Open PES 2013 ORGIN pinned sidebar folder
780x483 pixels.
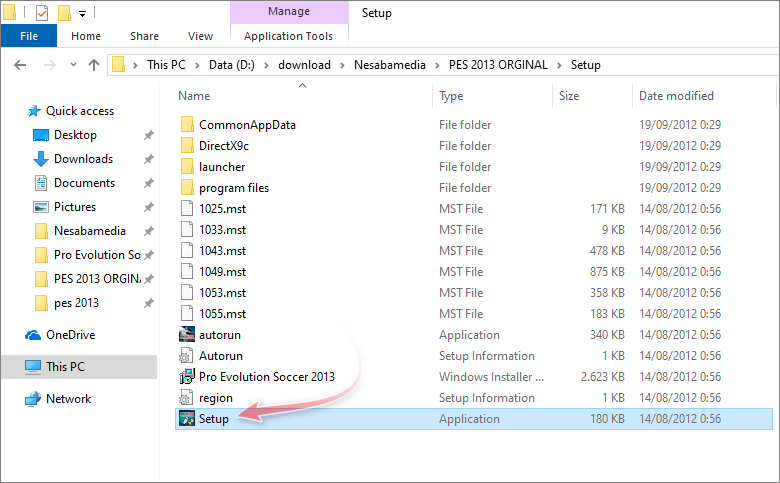pyautogui.click(x=97, y=279)
